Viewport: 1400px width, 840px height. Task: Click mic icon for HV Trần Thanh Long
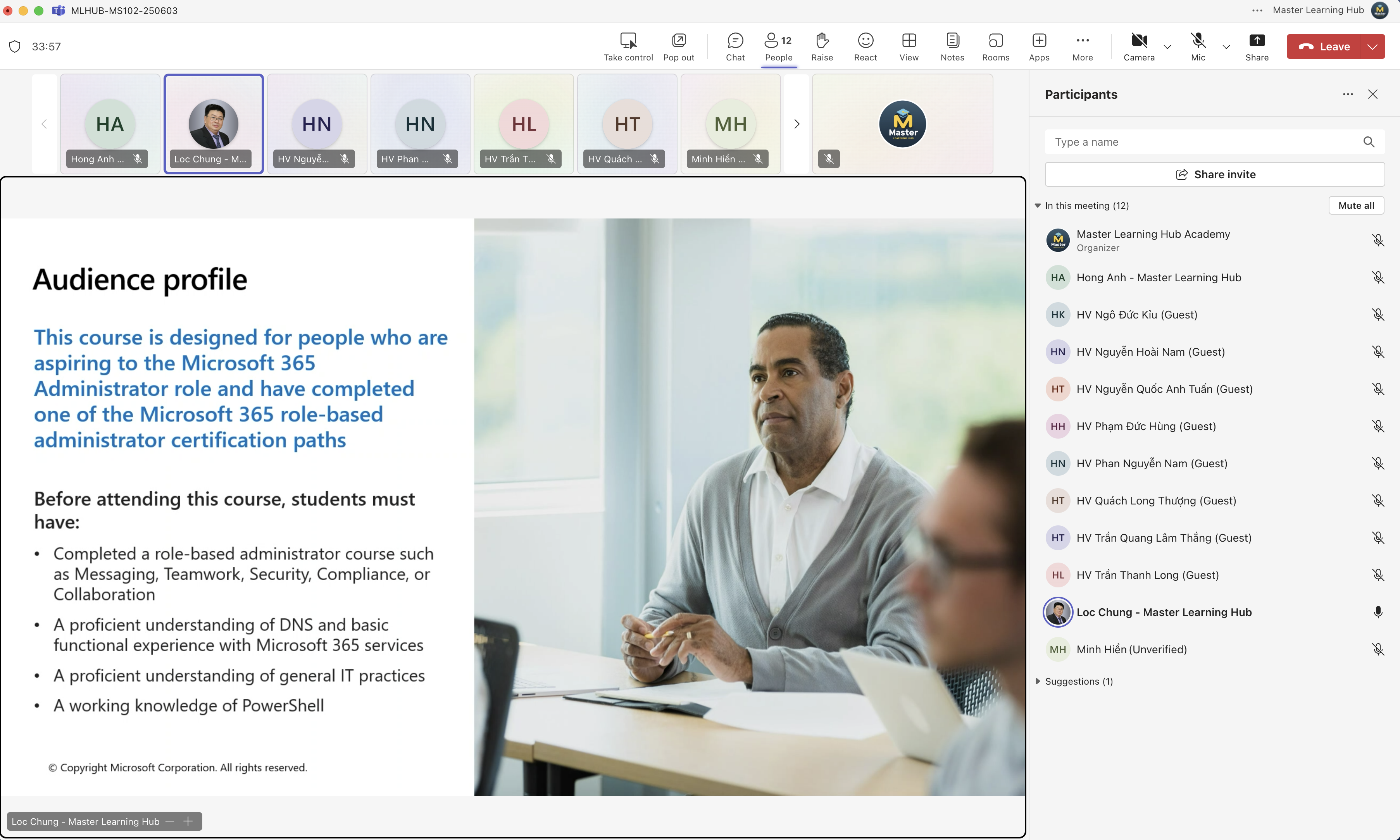pos(1378,575)
